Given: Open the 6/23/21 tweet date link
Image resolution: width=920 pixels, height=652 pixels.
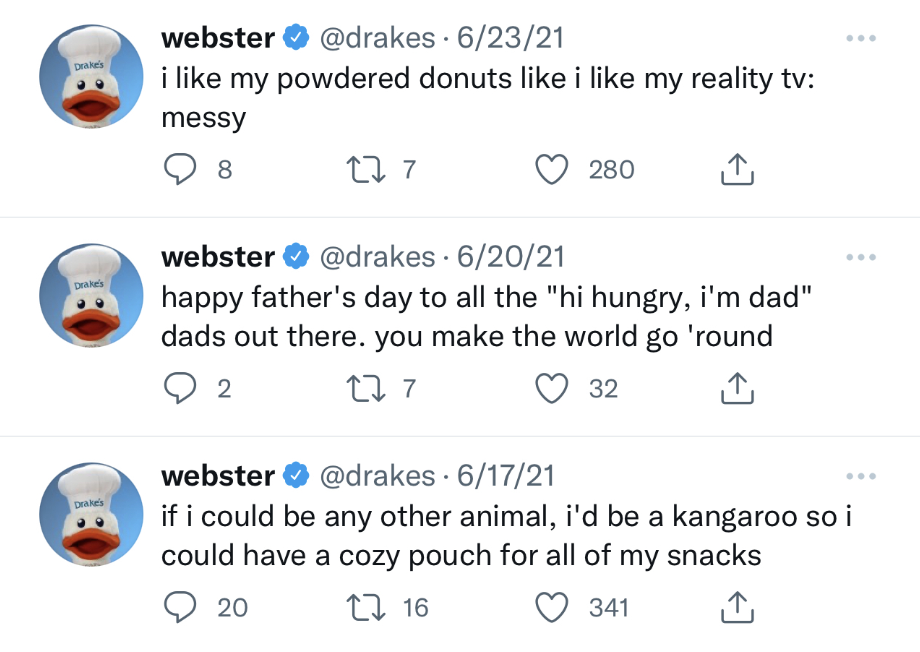Looking at the screenshot, I should [510, 39].
